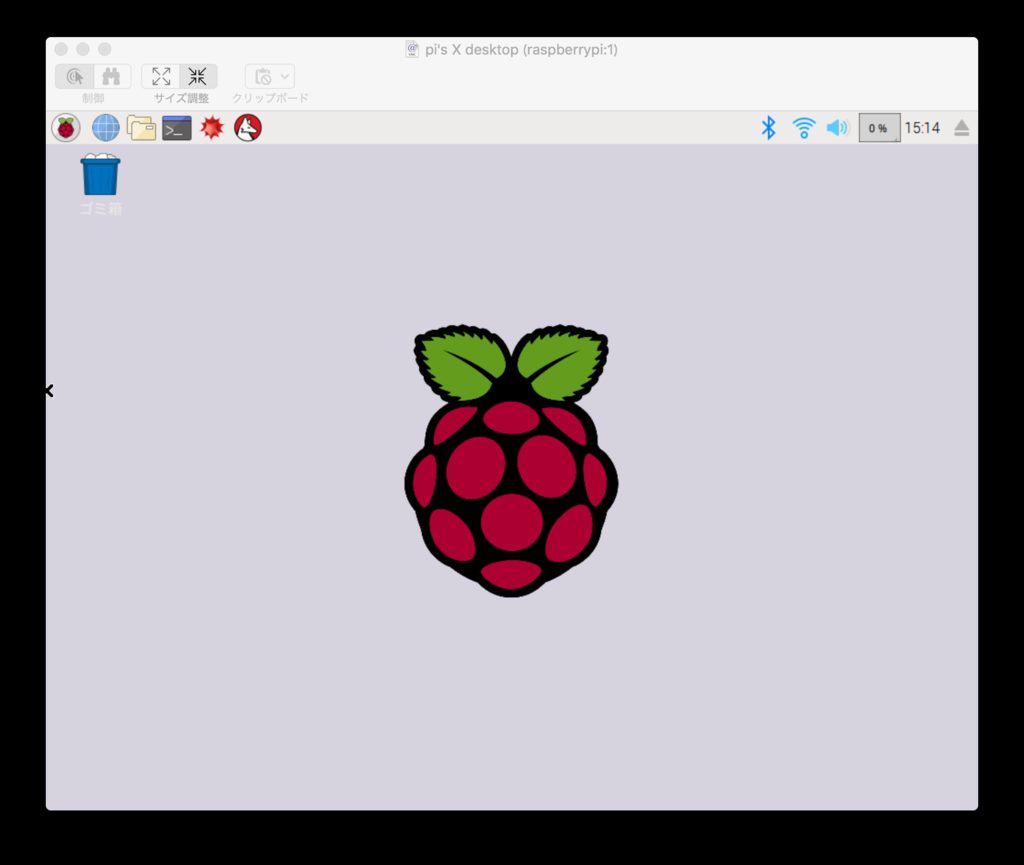The width and height of the screenshot is (1024, 865).
Task: Adjust volume via speaker icon
Action: tap(837, 128)
